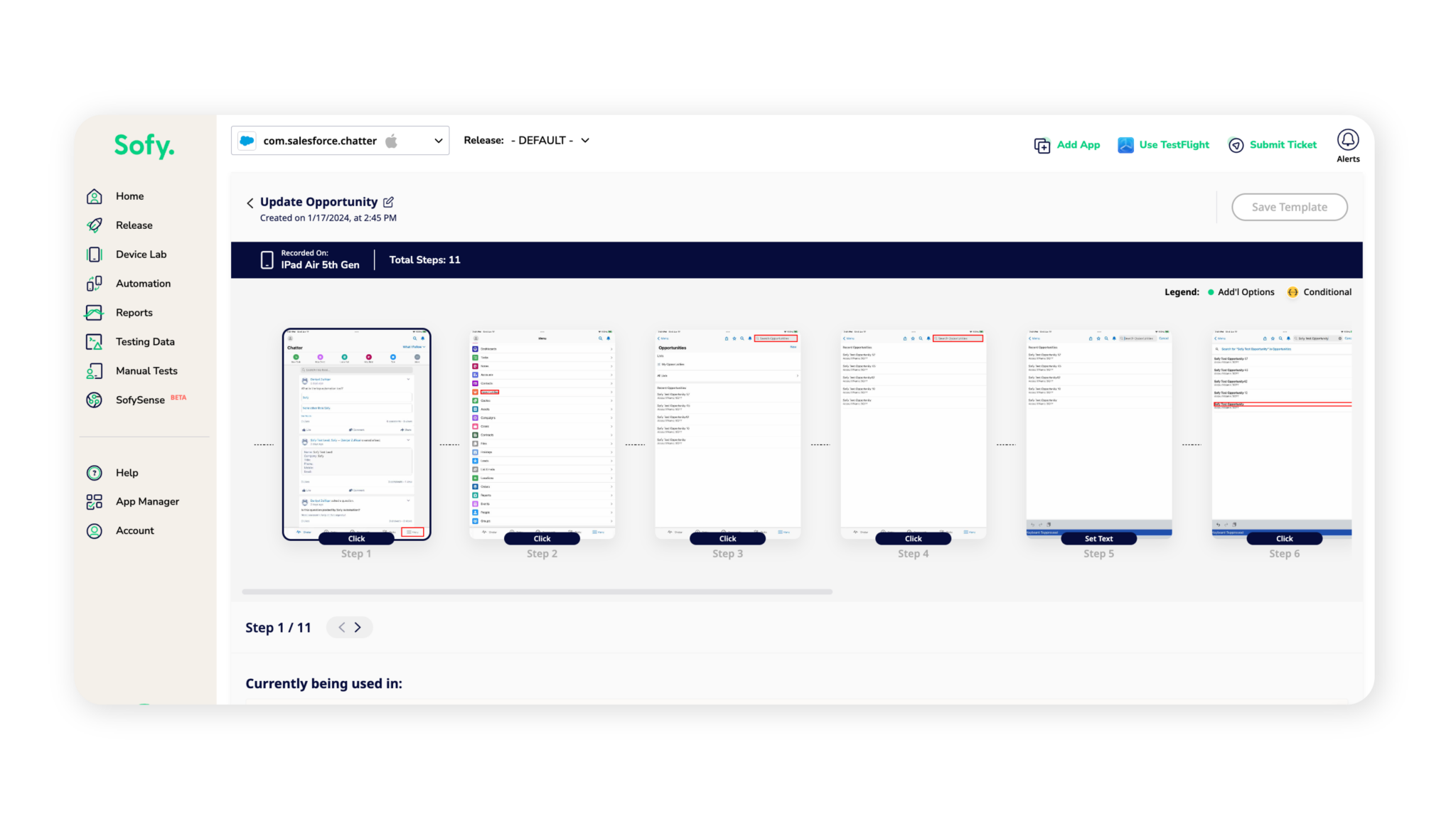The height and width of the screenshot is (819, 1456).
Task: Open the Automation section icon
Action: (x=94, y=283)
